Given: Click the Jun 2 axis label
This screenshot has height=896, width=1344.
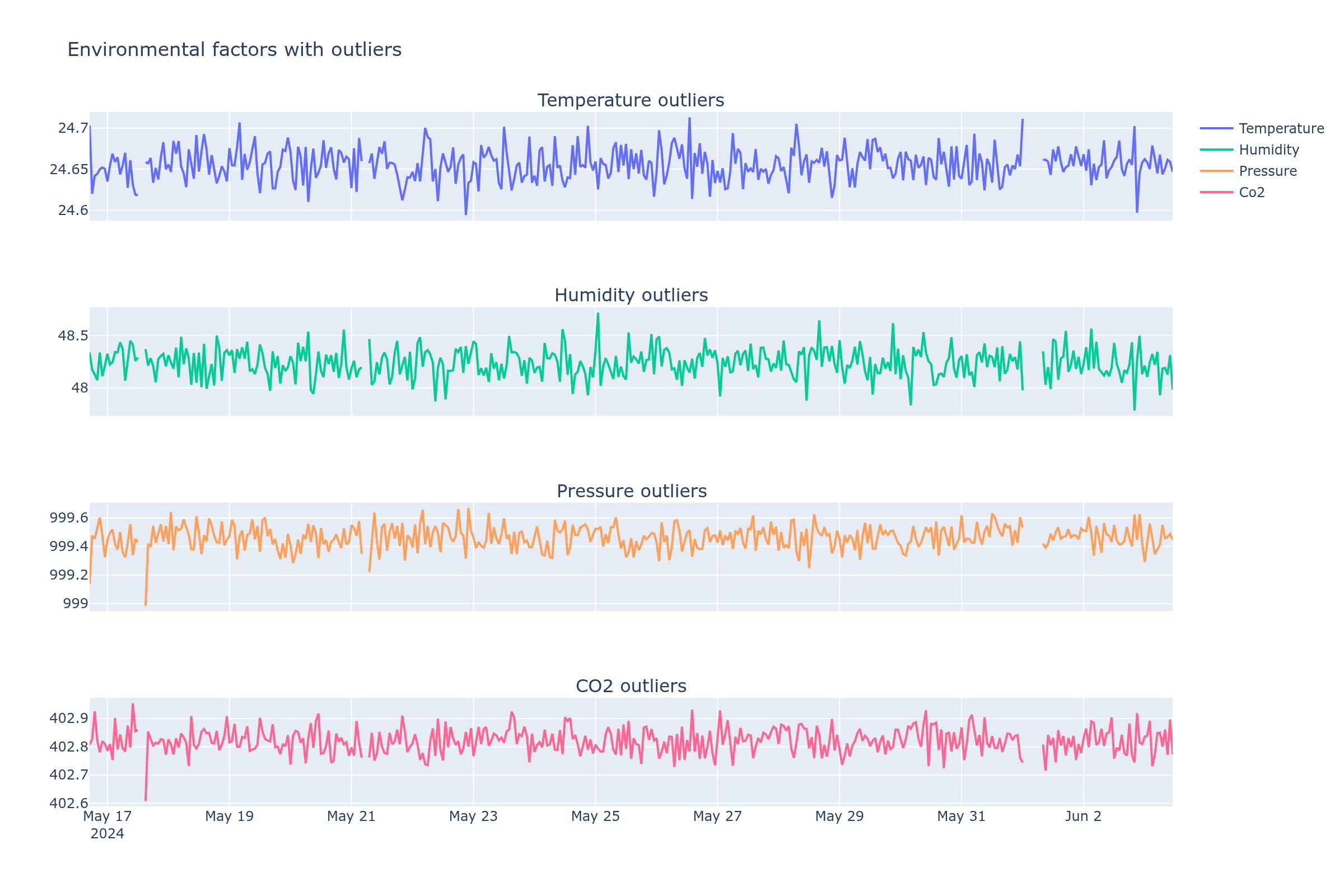Looking at the screenshot, I should coord(1084,816).
